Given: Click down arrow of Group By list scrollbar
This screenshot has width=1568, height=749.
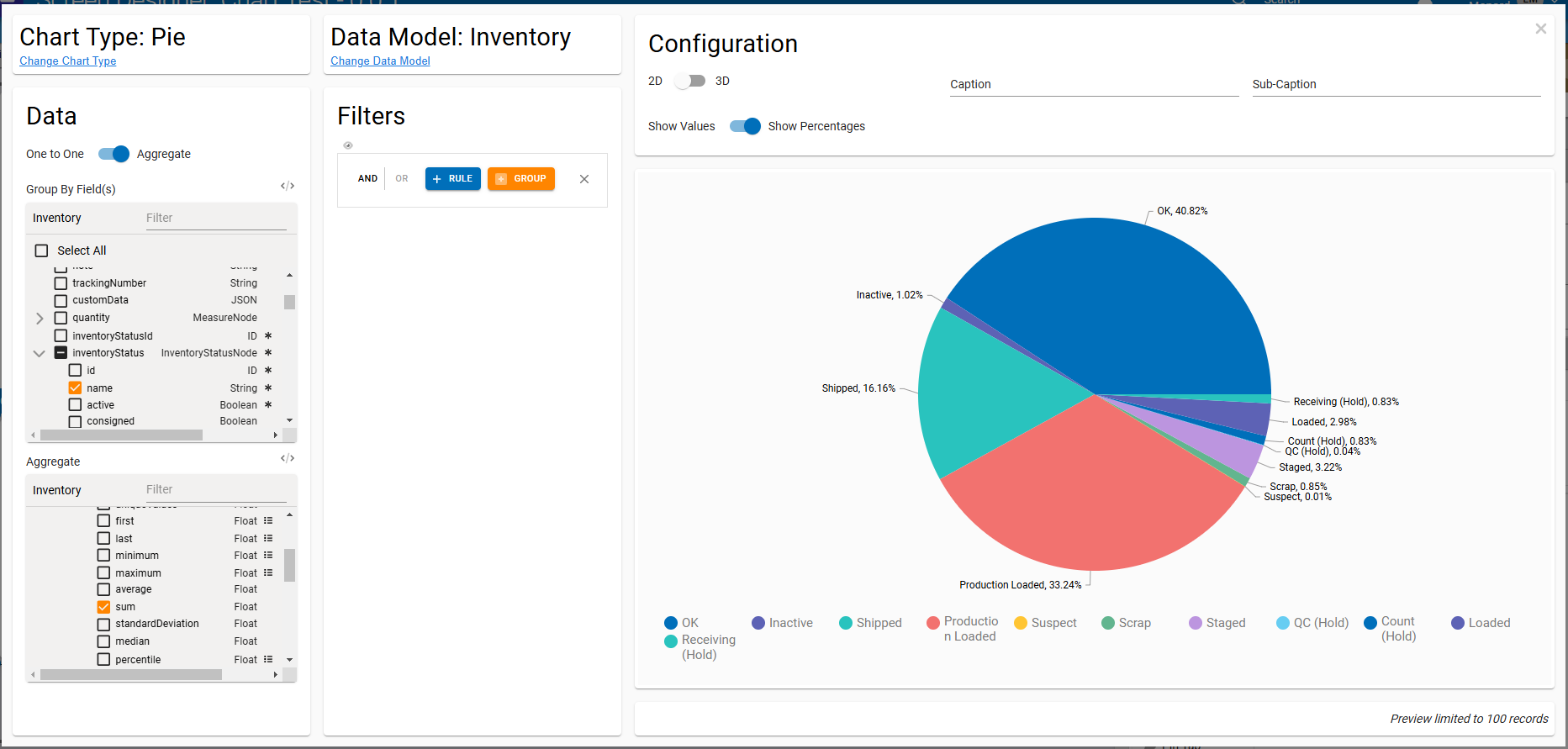Looking at the screenshot, I should 289,420.
